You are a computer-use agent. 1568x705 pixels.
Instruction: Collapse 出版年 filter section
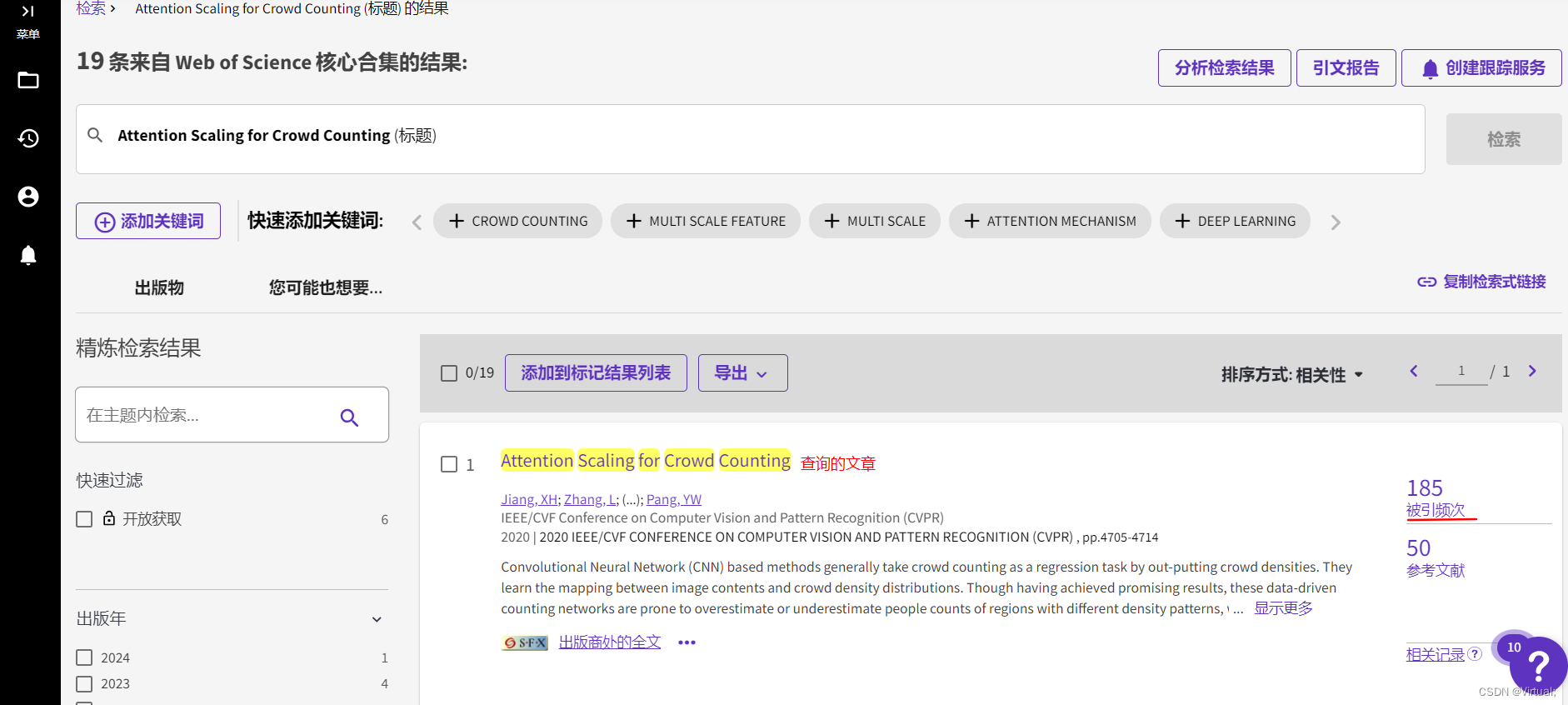point(377,619)
